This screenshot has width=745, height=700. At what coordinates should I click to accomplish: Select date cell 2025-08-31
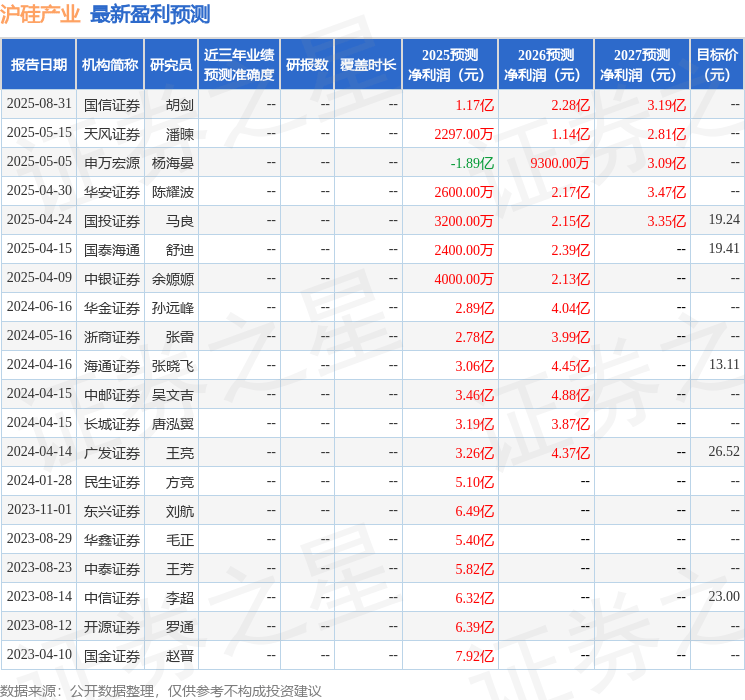click(39, 104)
